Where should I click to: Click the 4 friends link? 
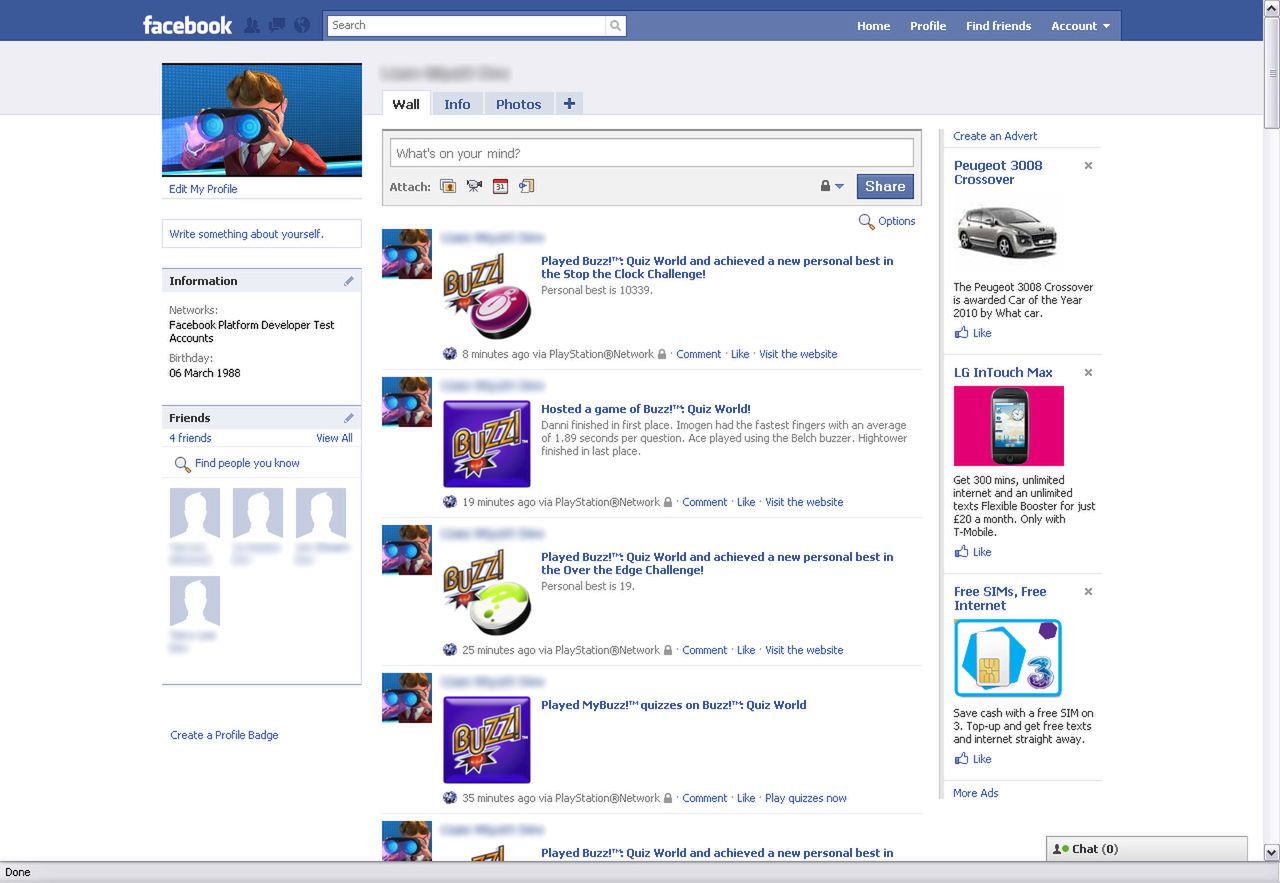(190, 438)
